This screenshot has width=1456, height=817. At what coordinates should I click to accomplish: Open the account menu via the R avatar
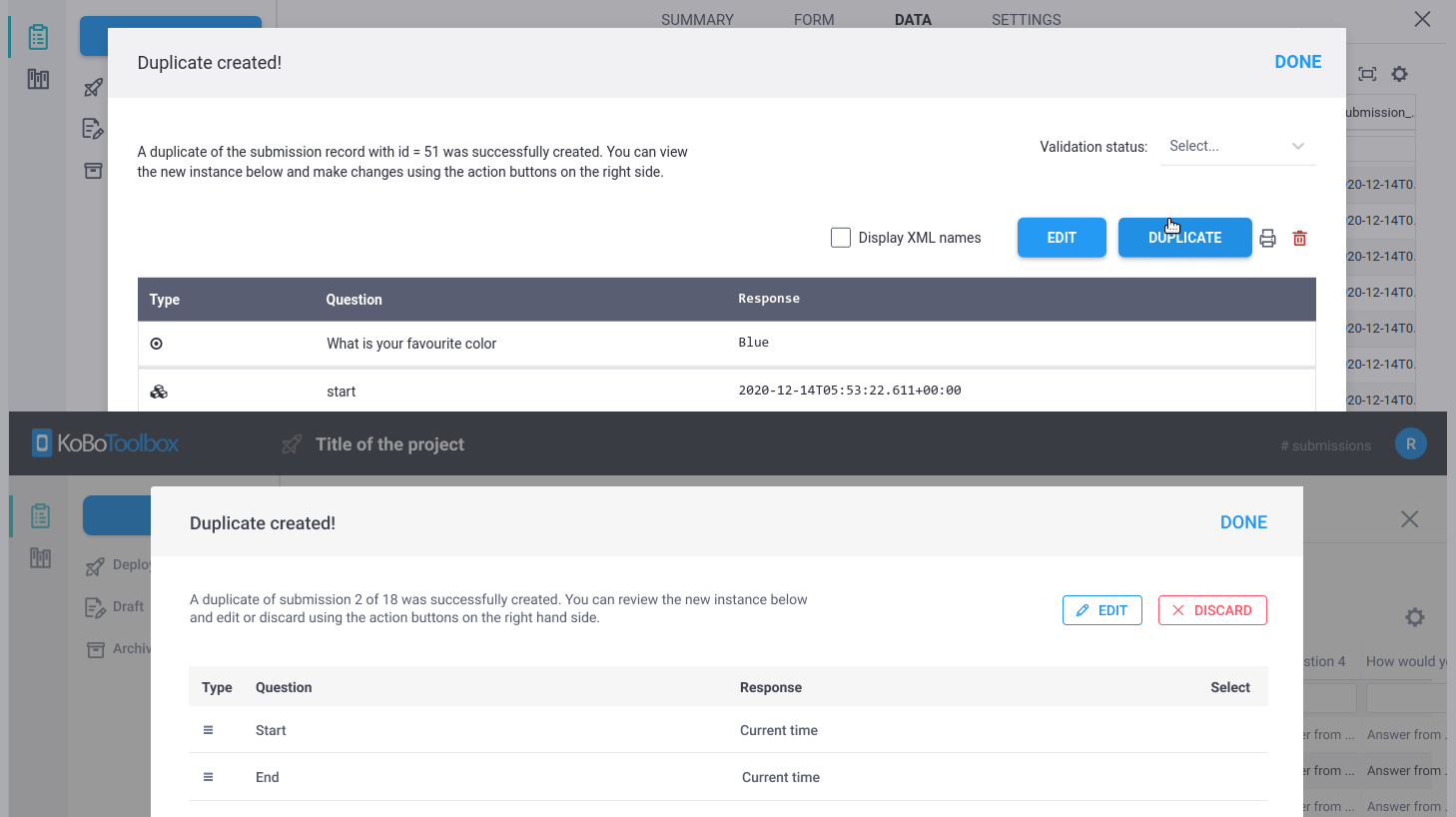point(1410,443)
